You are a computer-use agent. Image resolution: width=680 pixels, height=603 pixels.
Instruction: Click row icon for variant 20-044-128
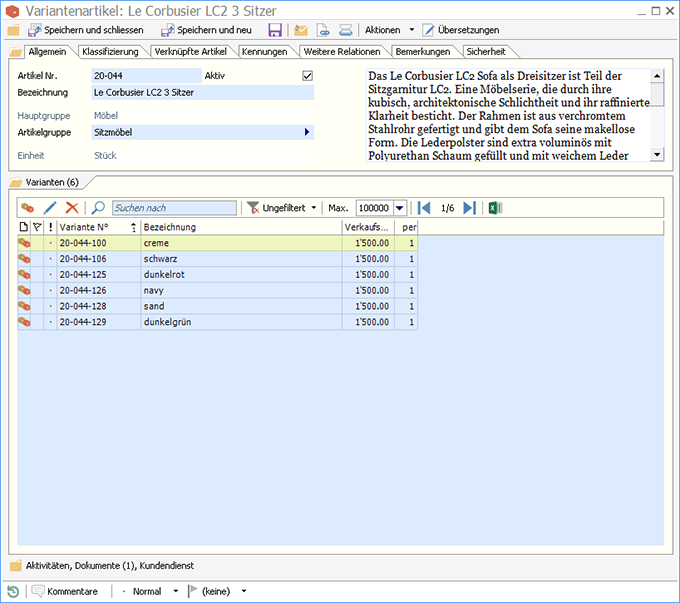pos(24,306)
